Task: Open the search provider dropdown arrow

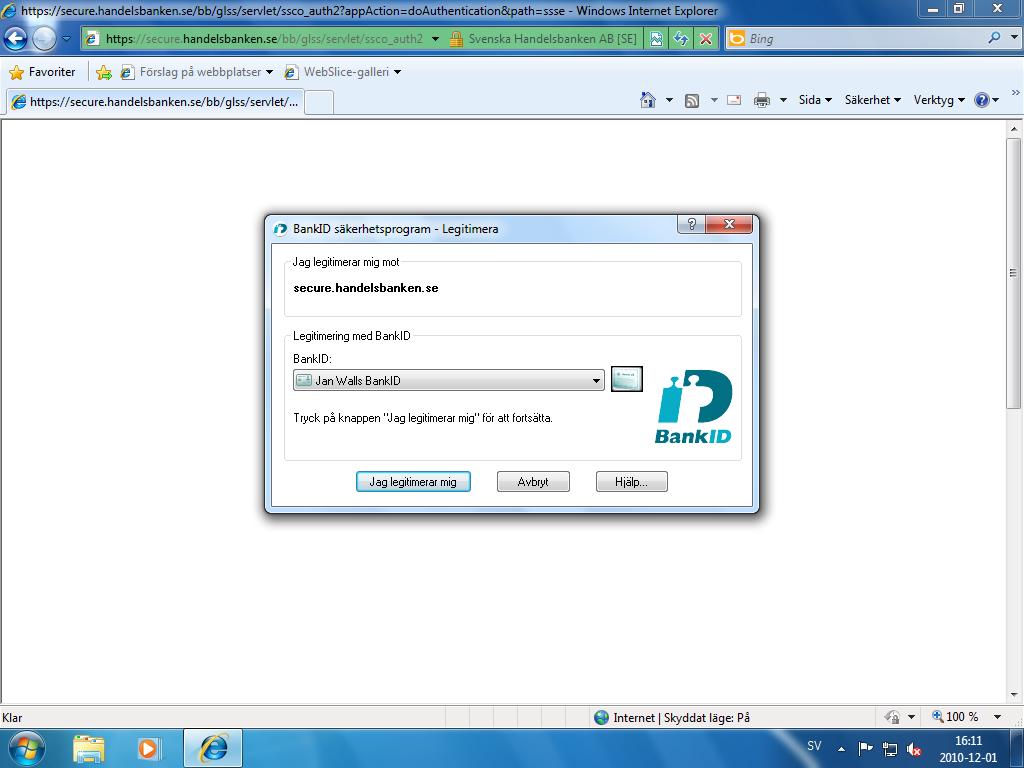Action: tap(1014, 39)
